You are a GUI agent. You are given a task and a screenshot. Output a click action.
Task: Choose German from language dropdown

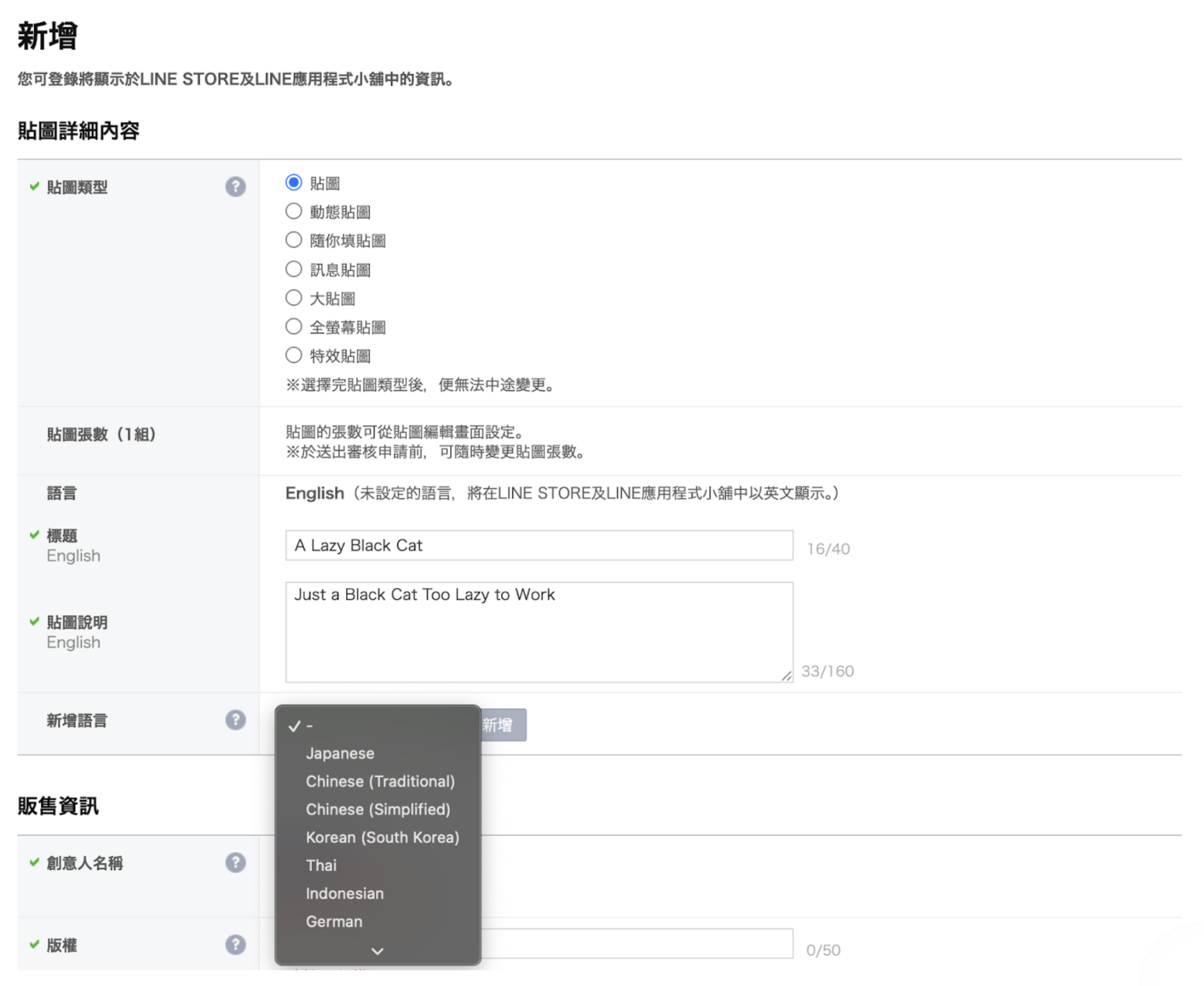pos(333,922)
